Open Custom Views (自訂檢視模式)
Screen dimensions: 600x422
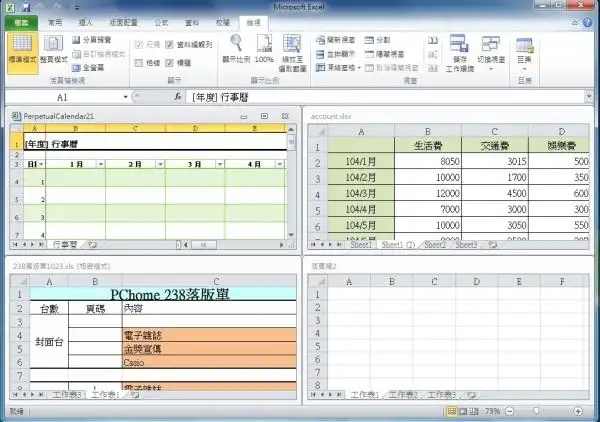[99, 54]
